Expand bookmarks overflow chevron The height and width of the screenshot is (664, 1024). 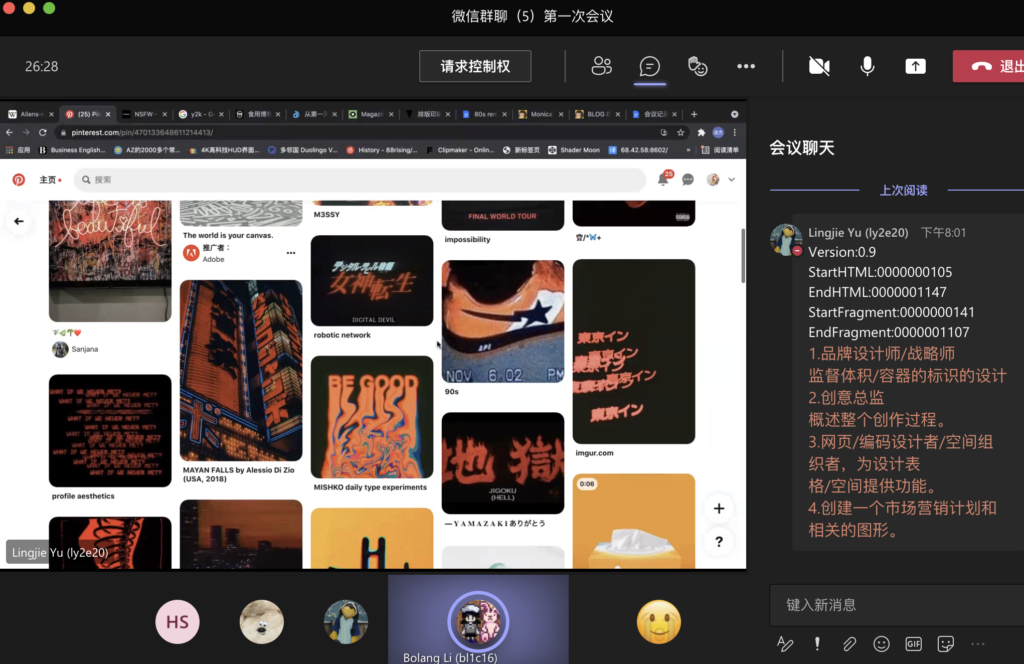click(x=688, y=150)
